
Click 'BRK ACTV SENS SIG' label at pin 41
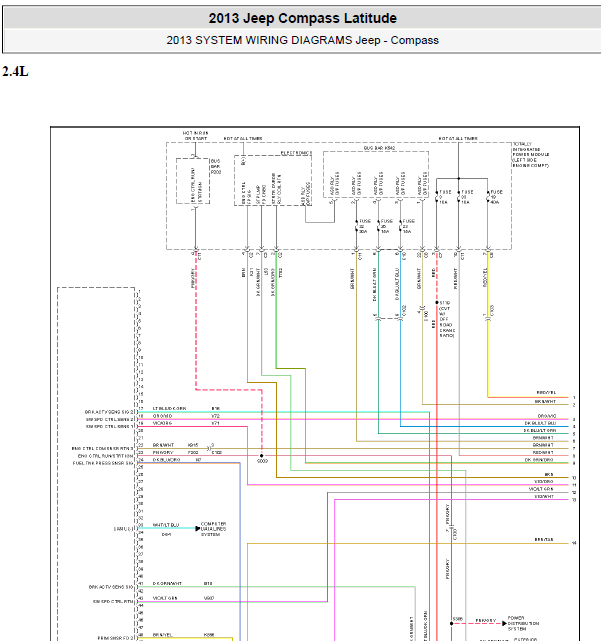coord(111,587)
